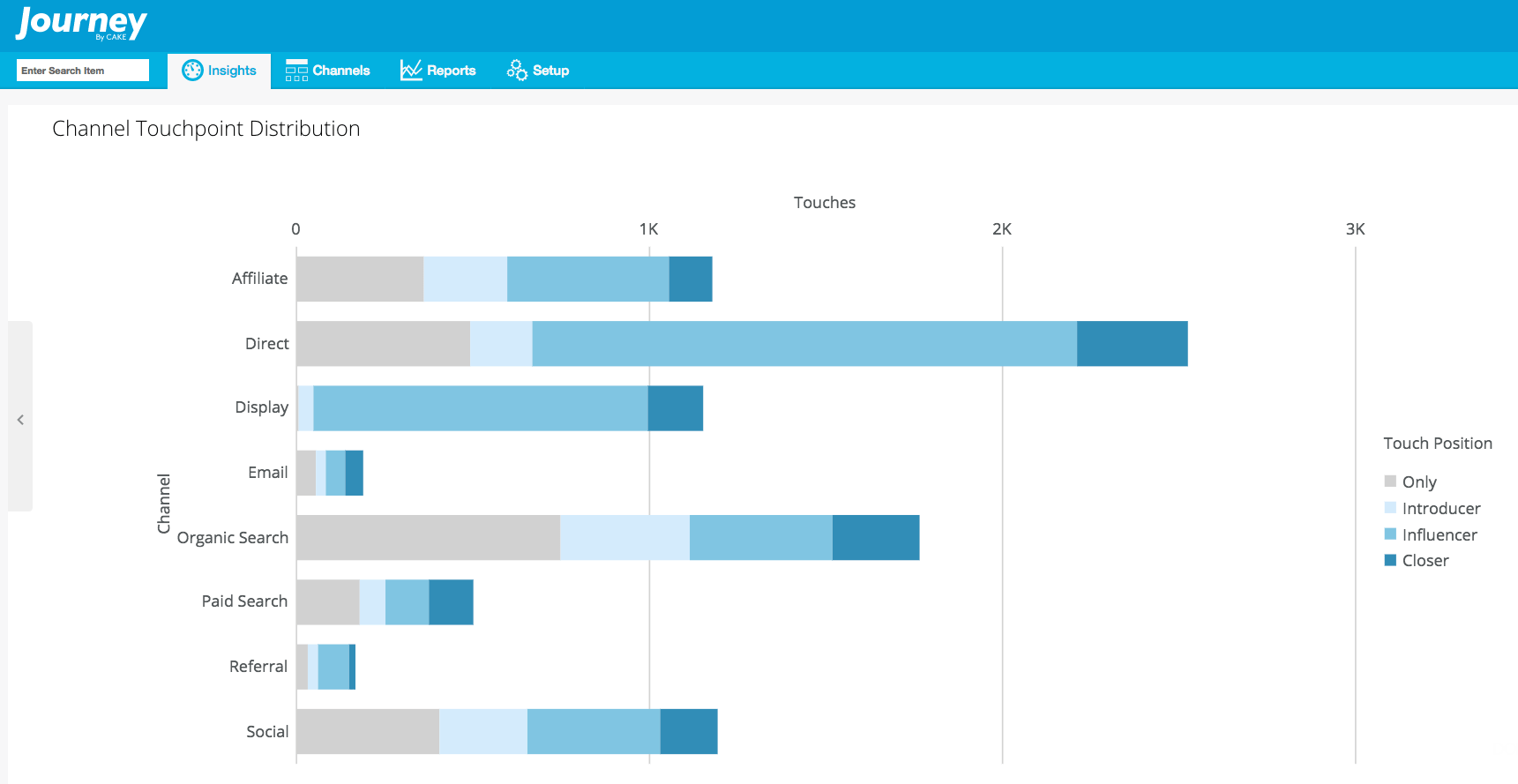Click the Channel Touchpoint Distribution title

tap(206, 129)
